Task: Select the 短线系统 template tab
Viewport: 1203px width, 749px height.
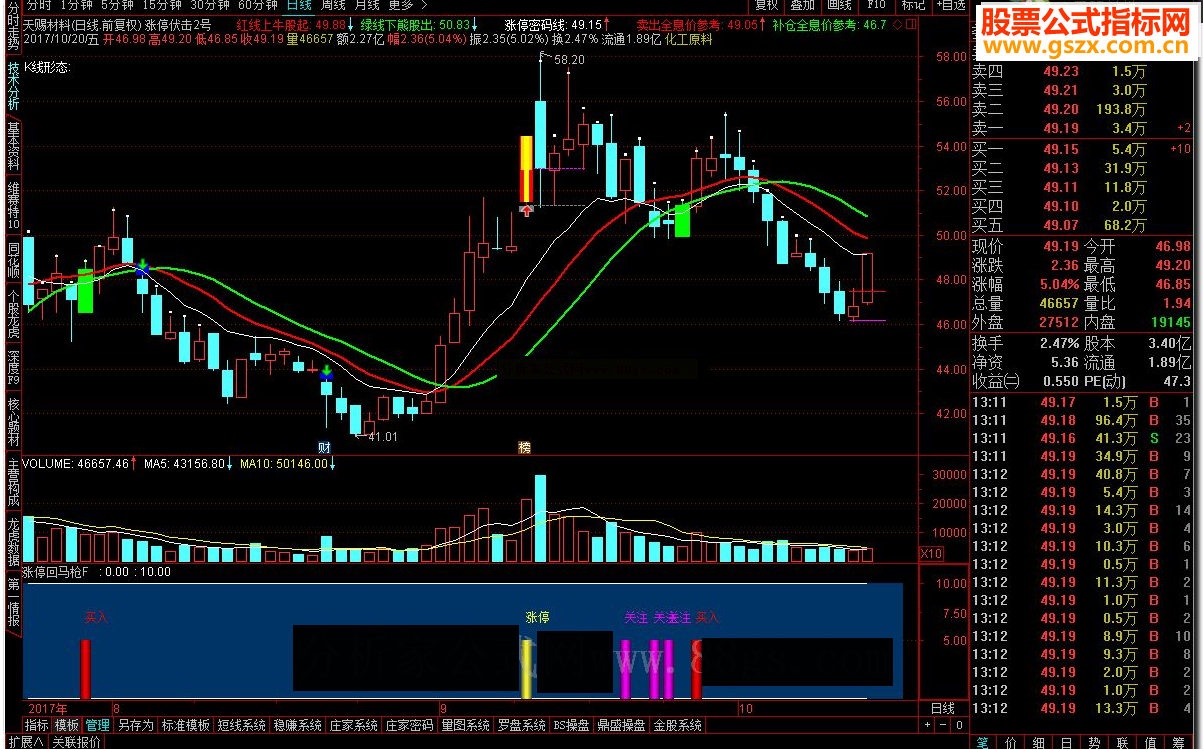Action: 241,725
